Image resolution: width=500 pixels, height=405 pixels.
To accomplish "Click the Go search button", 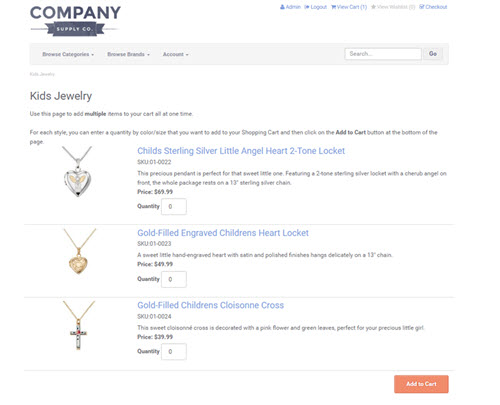I will 433,54.
